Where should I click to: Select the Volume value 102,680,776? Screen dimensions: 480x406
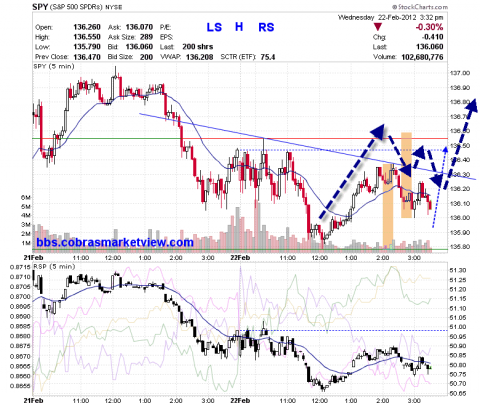click(422, 57)
